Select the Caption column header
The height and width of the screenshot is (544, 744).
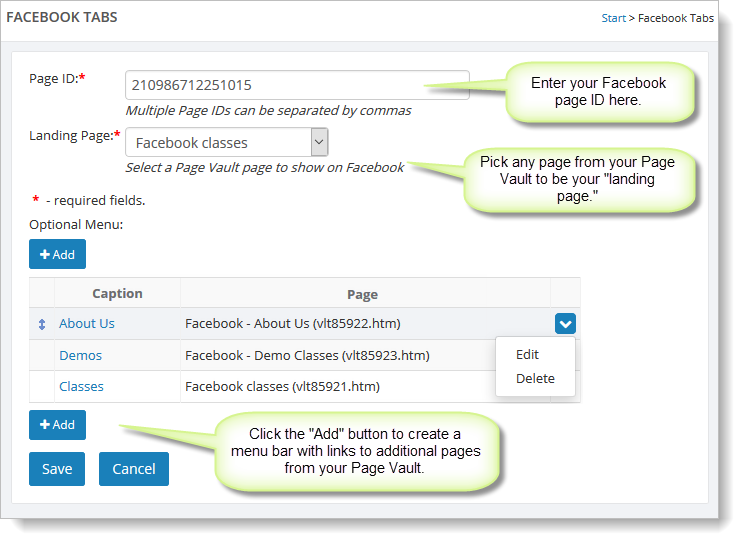click(x=117, y=293)
